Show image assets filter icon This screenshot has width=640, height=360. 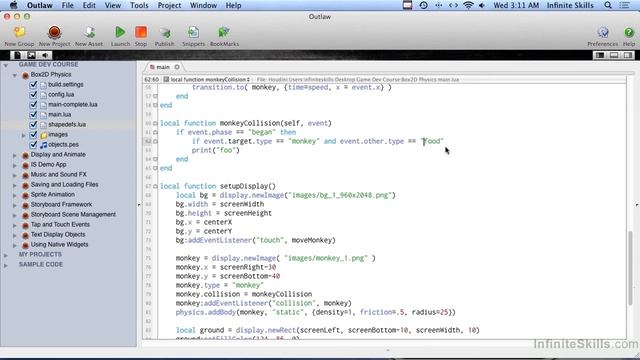click(x=31, y=55)
